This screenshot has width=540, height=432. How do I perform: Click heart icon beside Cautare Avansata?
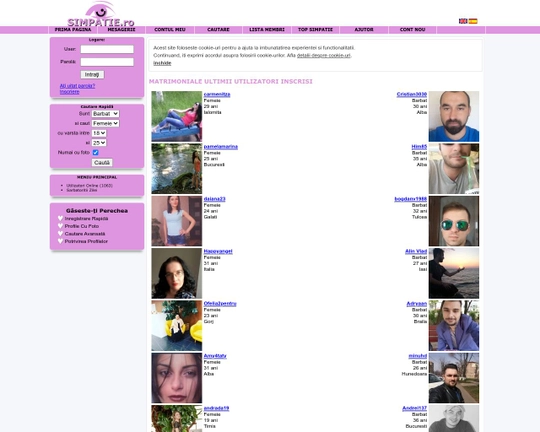[x=60, y=234]
